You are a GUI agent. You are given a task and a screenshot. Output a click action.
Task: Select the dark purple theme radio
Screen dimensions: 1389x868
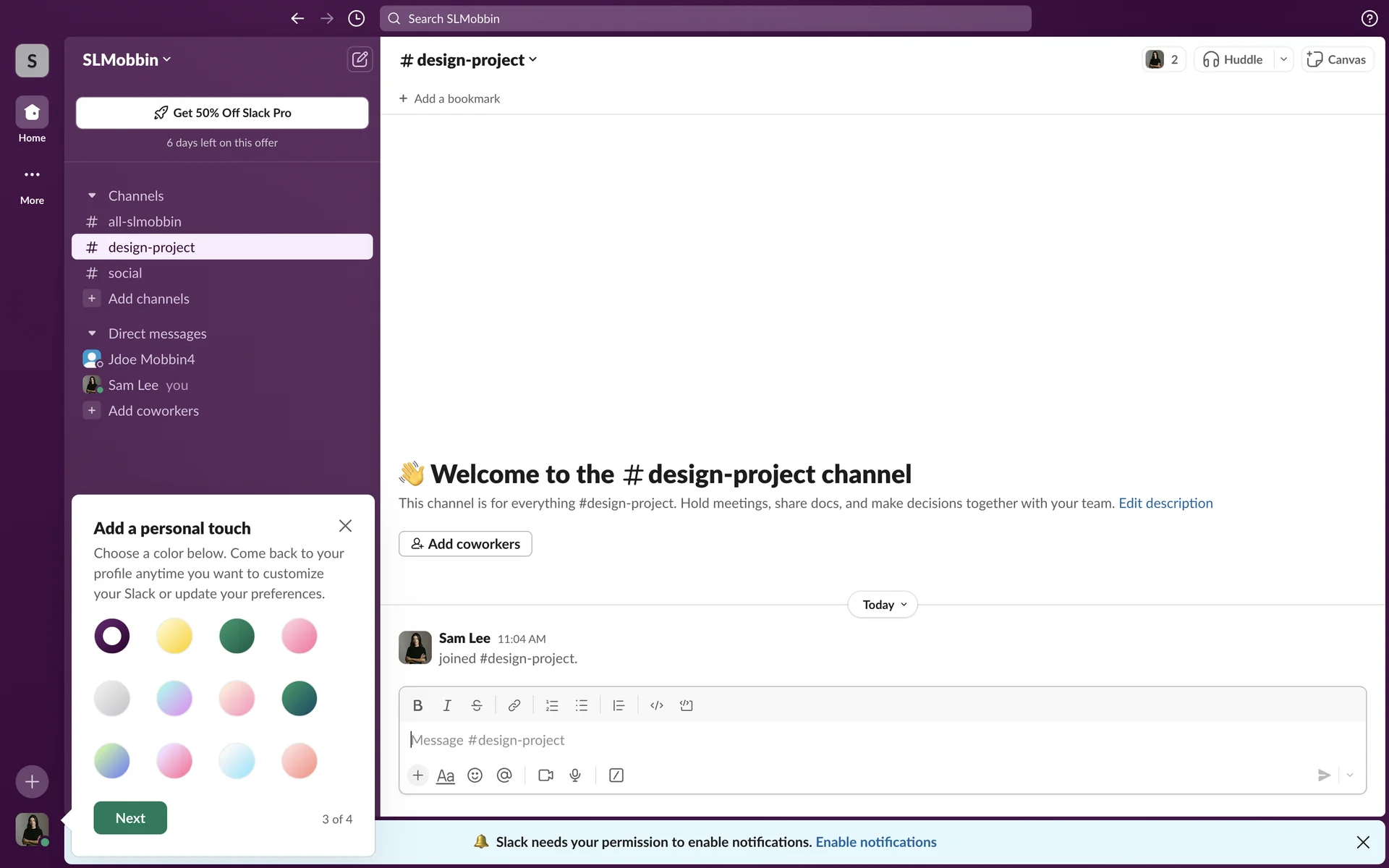[112, 636]
